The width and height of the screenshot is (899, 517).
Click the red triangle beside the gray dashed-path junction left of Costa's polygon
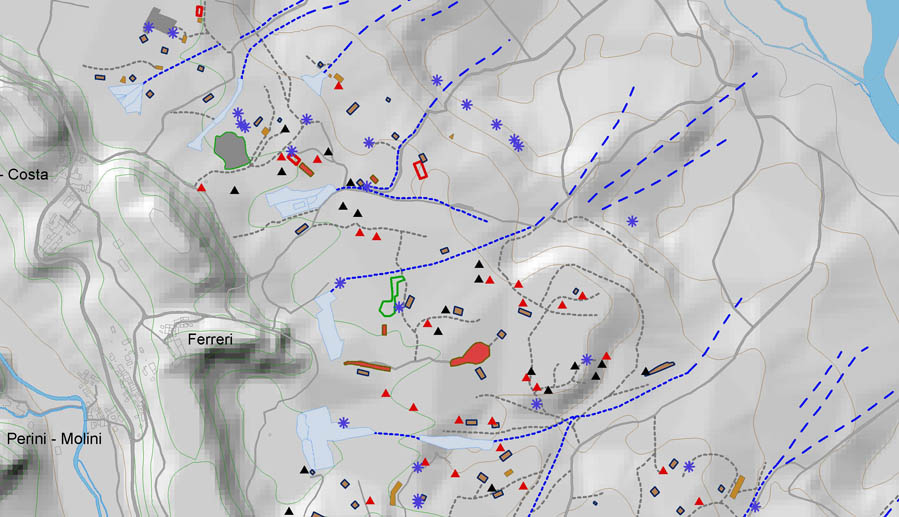pyautogui.click(x=201, y=187)
